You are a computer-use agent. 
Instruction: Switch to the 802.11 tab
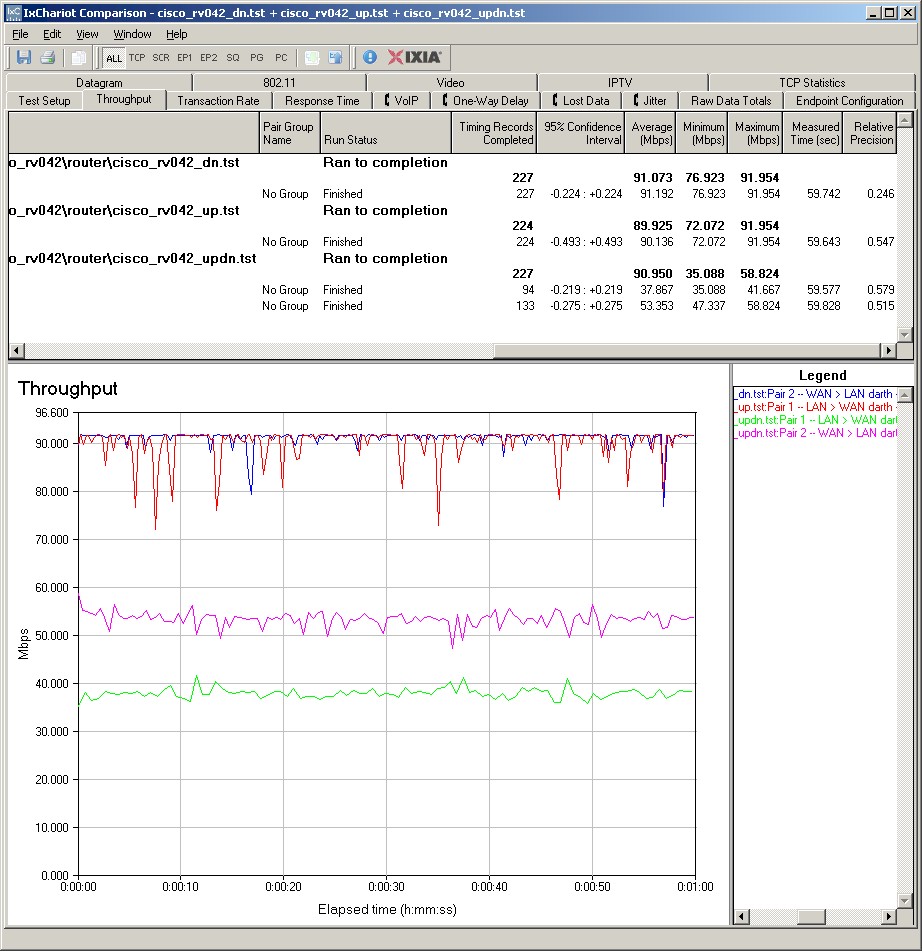point(279,82)
